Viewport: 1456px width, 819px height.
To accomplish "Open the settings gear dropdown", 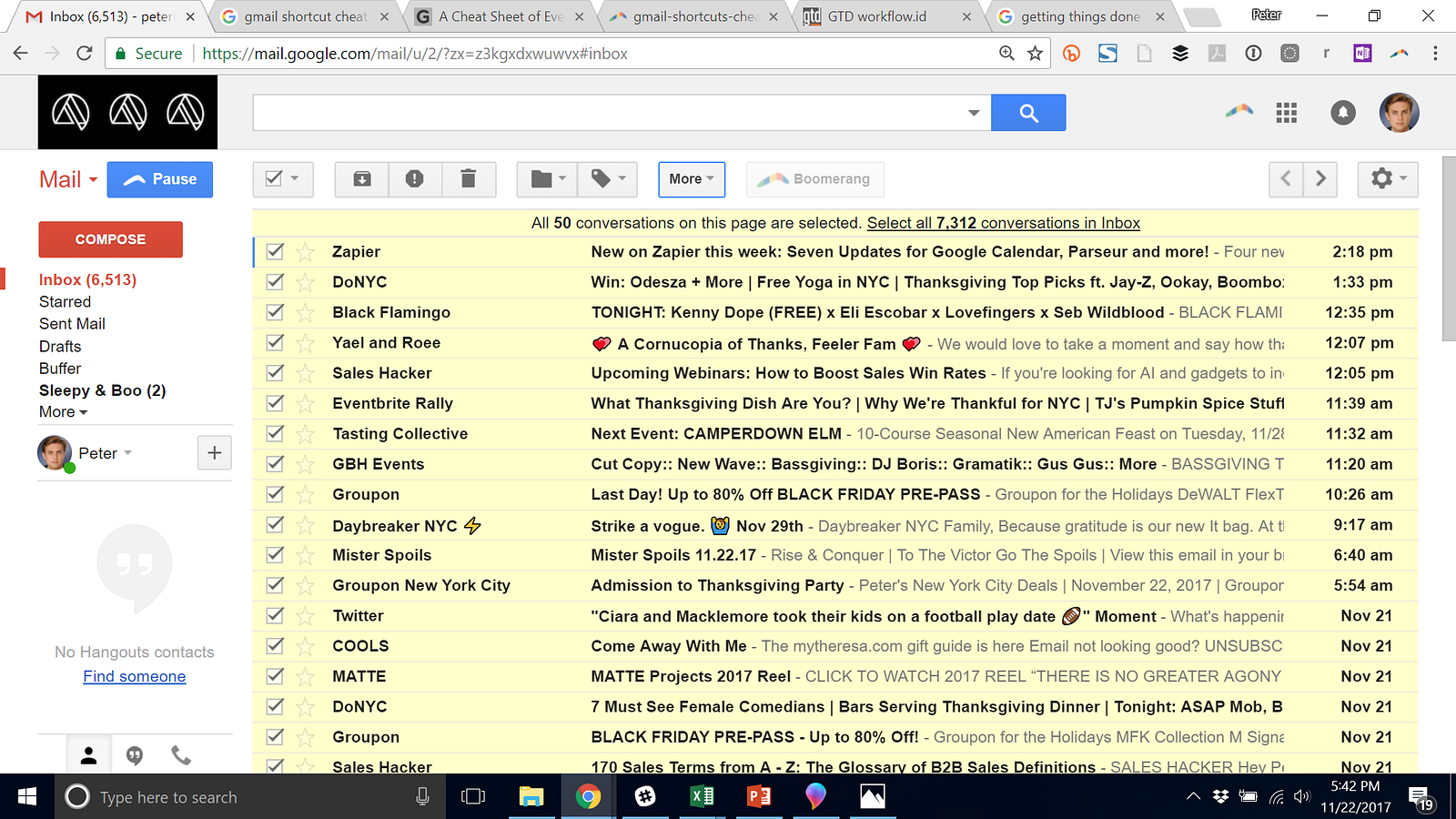I will tap(1388, 179).
